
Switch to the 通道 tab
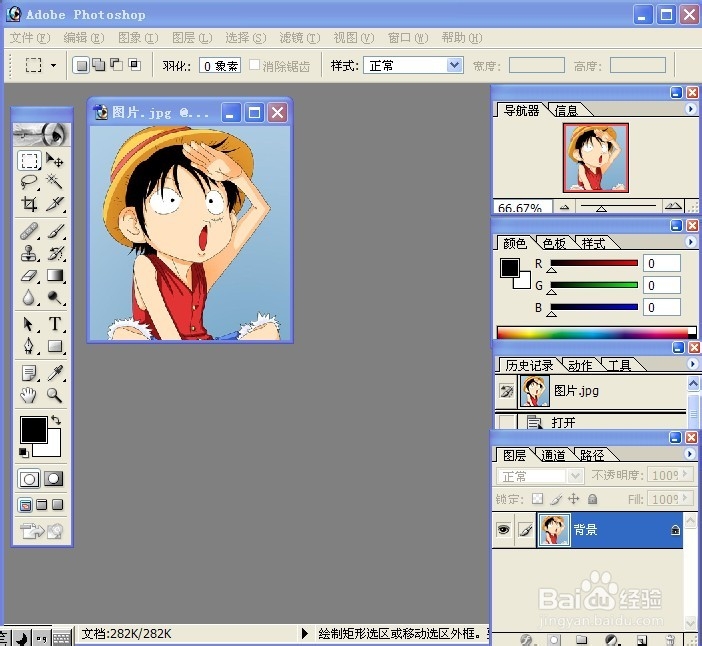click(x=553, y=455)
